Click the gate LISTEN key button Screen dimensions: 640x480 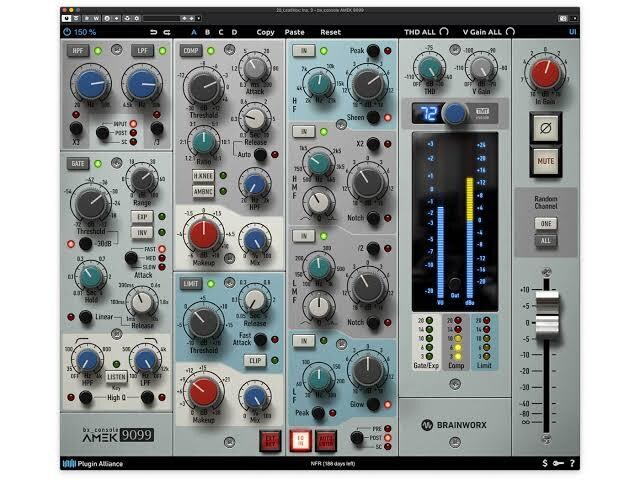(117, 376)
